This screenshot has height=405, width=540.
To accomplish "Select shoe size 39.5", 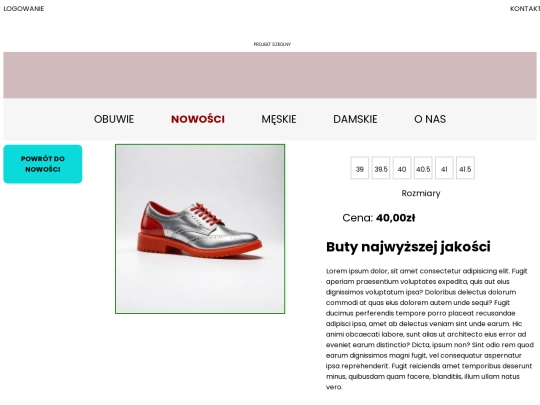I will pos(381,168).
